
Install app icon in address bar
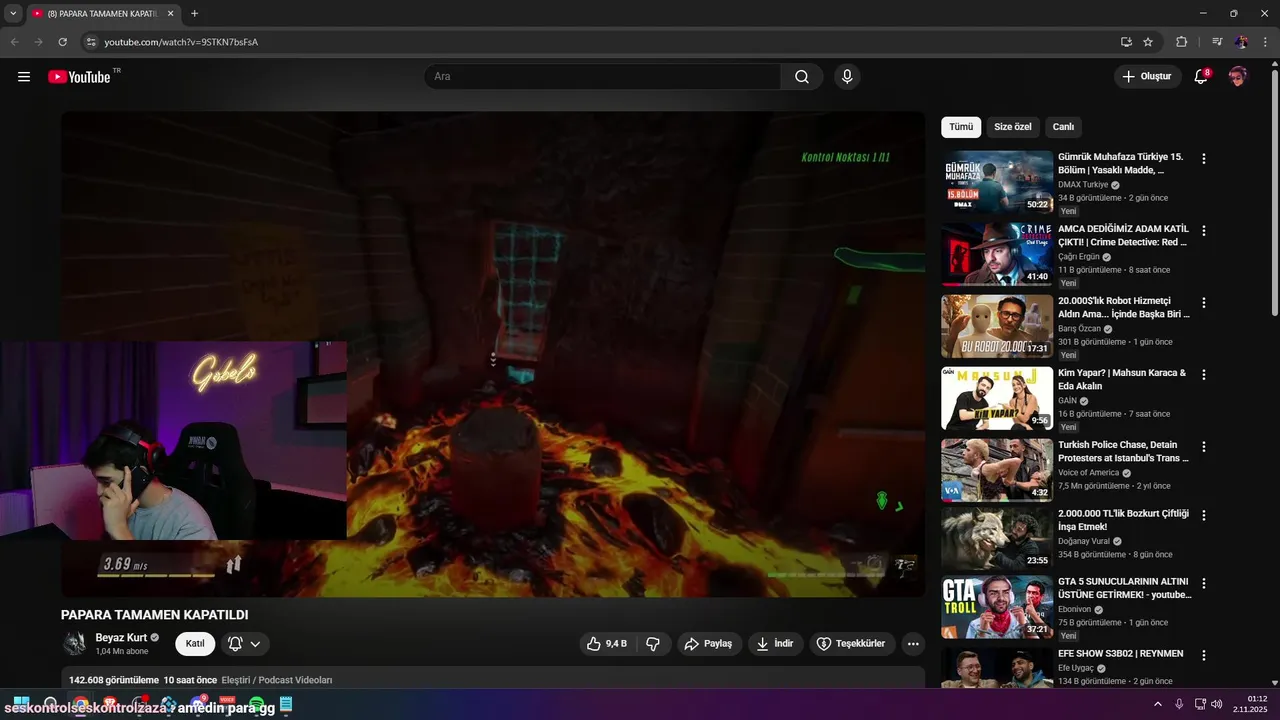(1126, 42)
